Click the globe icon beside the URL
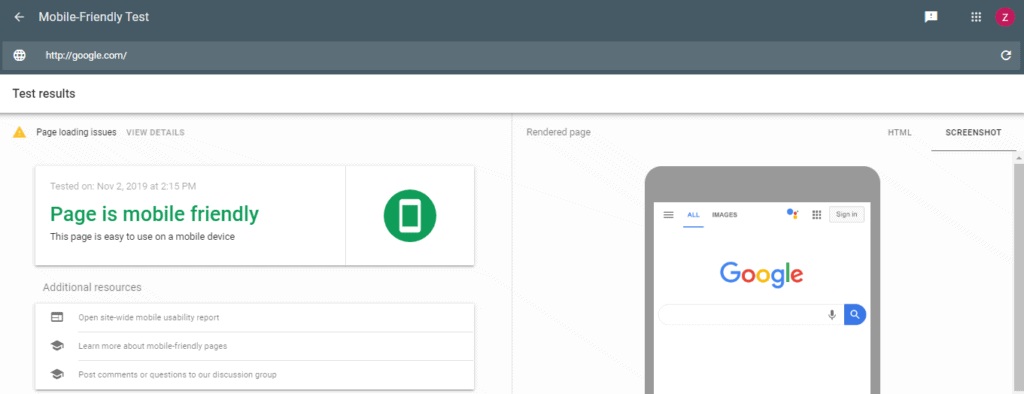This screenshot has width=1024, height=394. coord(20,56)
